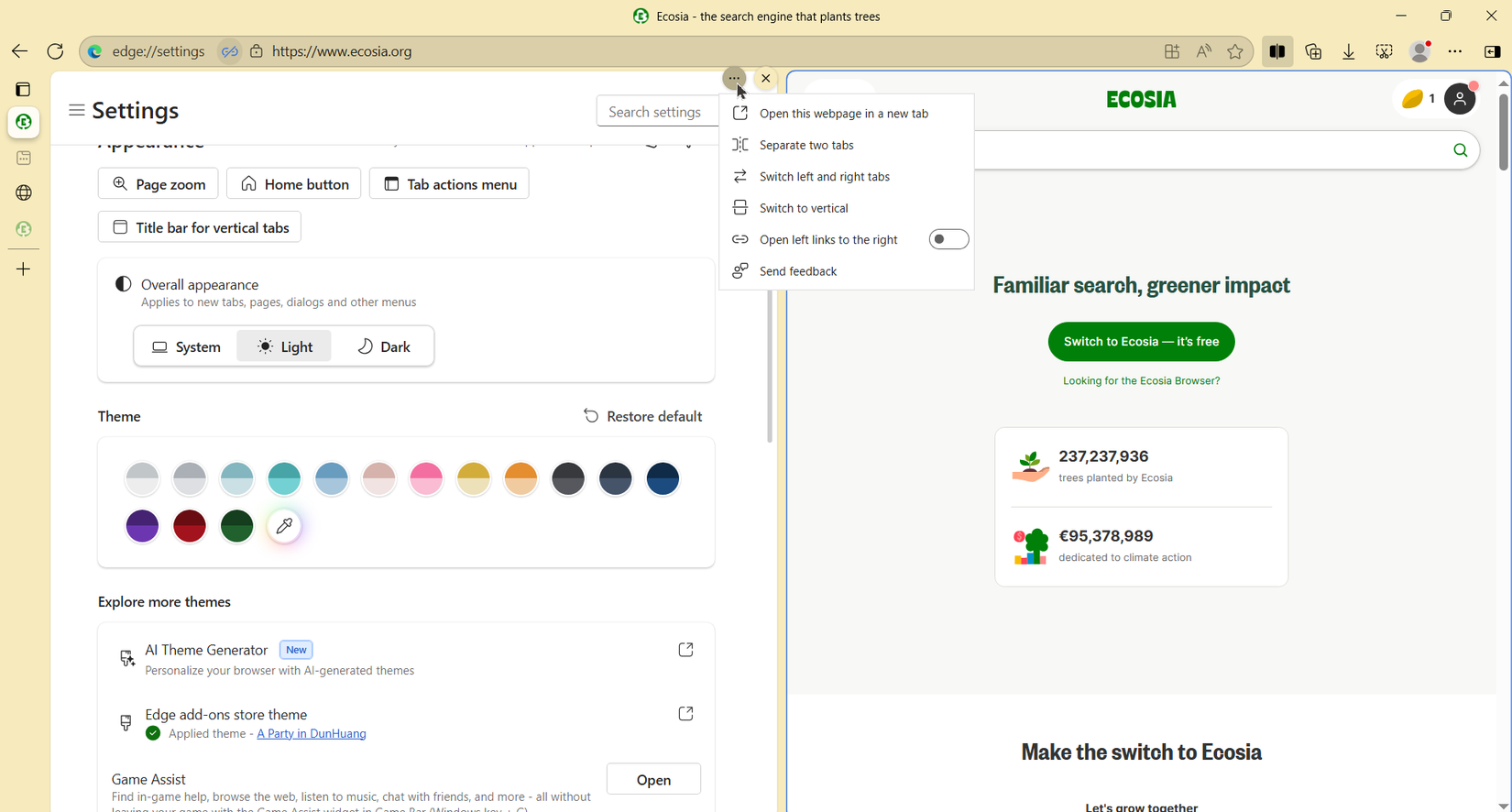Pick the teal theme swatch
This screenshot has width=1512, height=812.
pos(284,478)
